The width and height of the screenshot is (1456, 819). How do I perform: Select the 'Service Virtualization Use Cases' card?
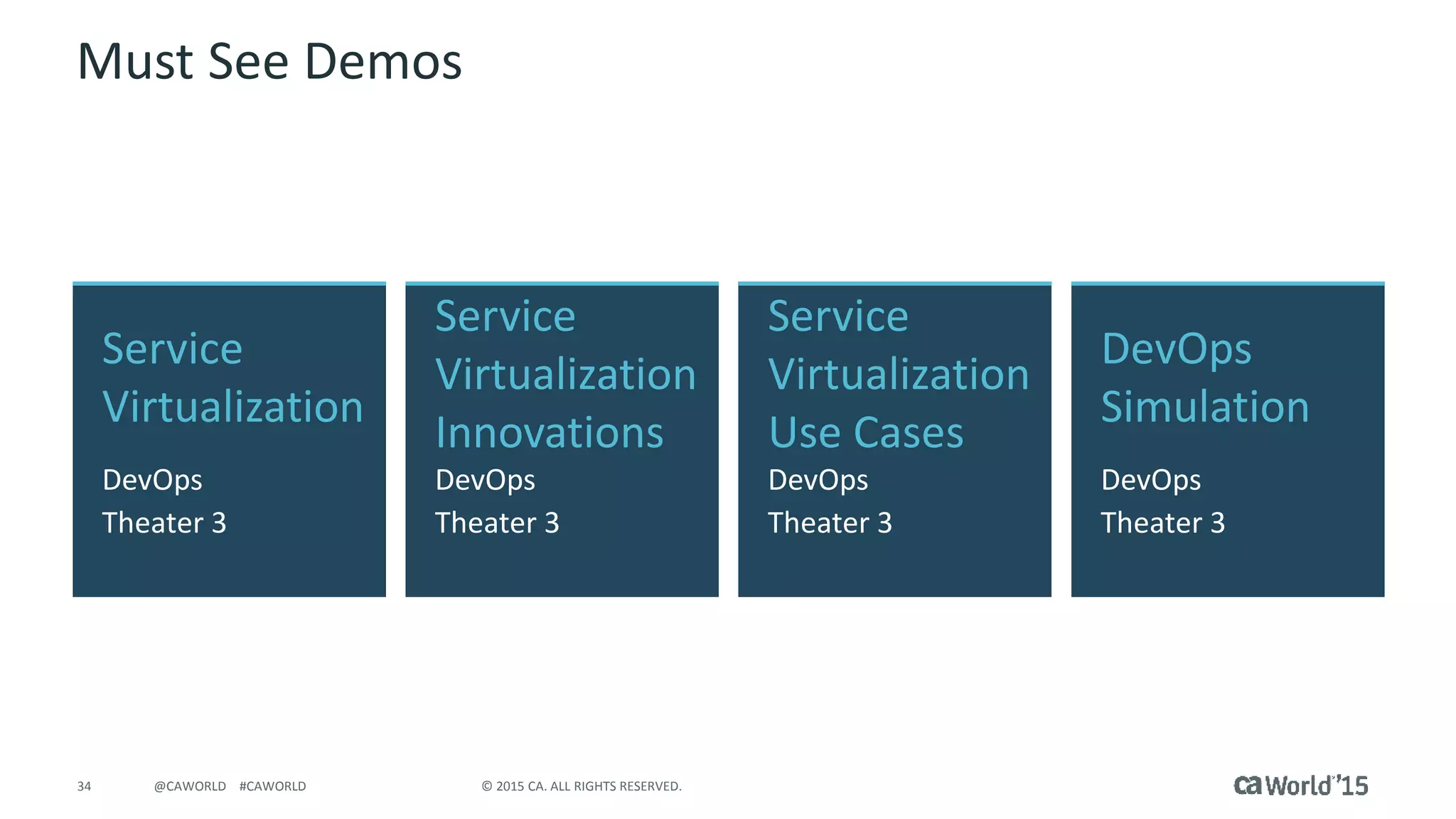894,439
